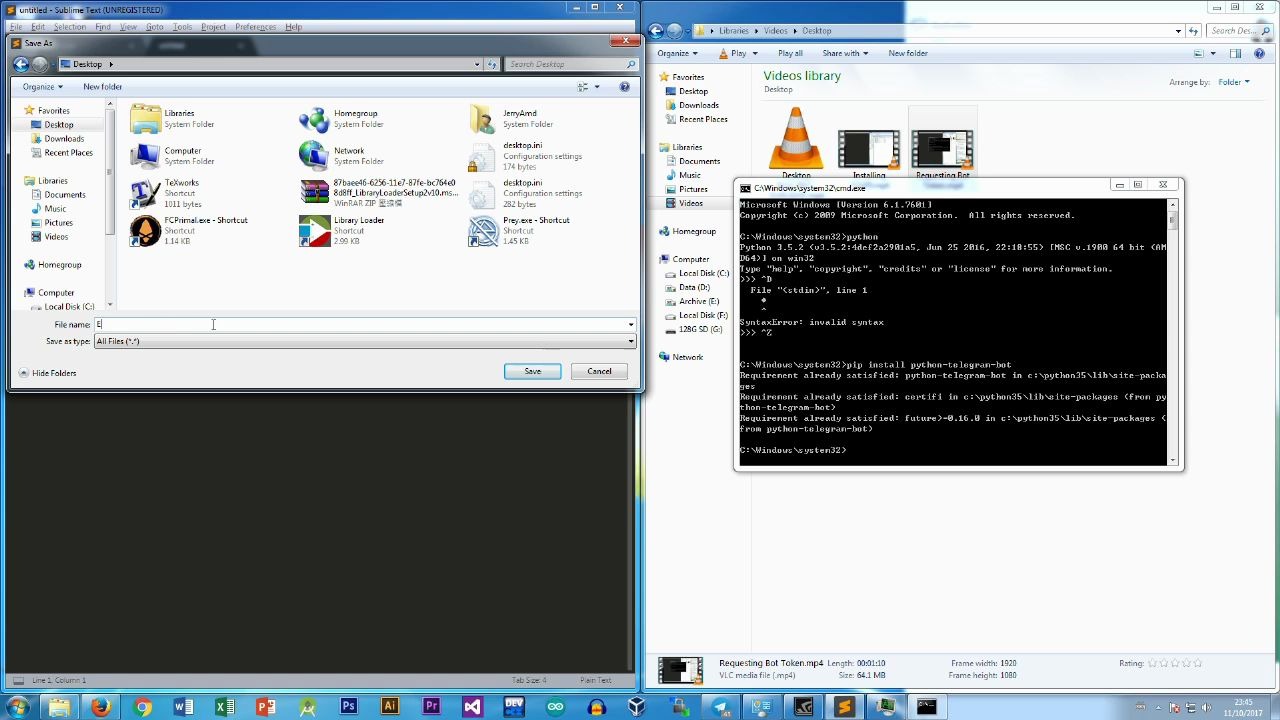The image size is (1280, 720).
Task: Select desktop.ini 174 bytes file
Action: (x=525, y=156)
